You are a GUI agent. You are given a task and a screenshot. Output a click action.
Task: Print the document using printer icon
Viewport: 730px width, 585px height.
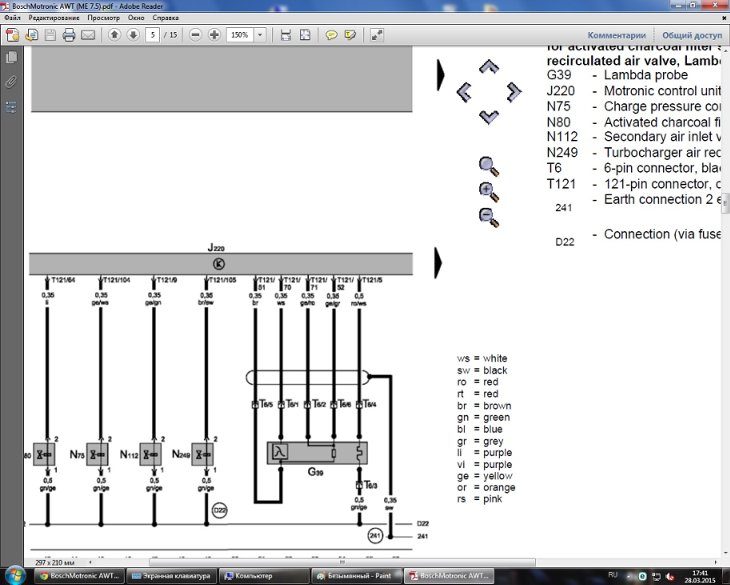(69, 35)
